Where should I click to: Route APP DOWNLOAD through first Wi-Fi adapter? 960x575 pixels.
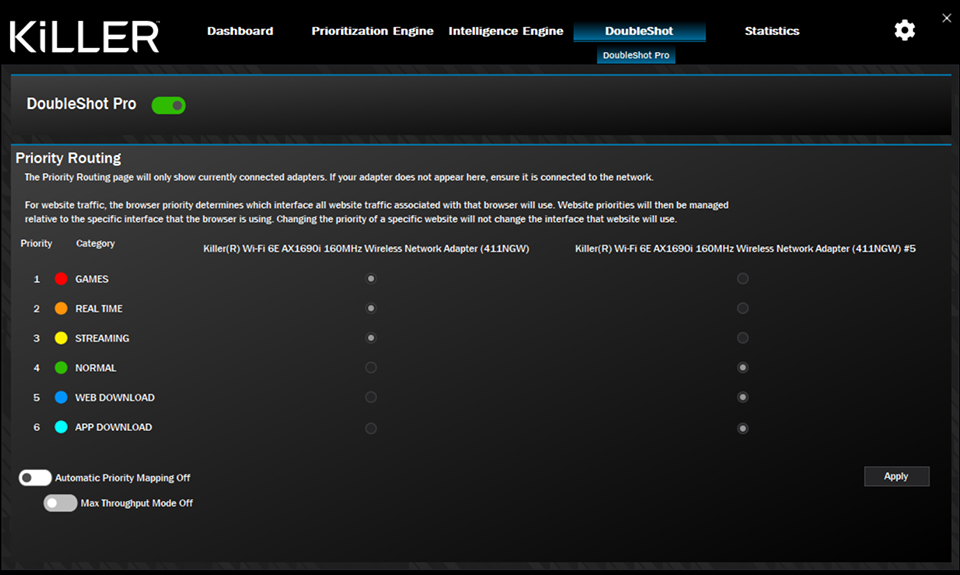370,428
